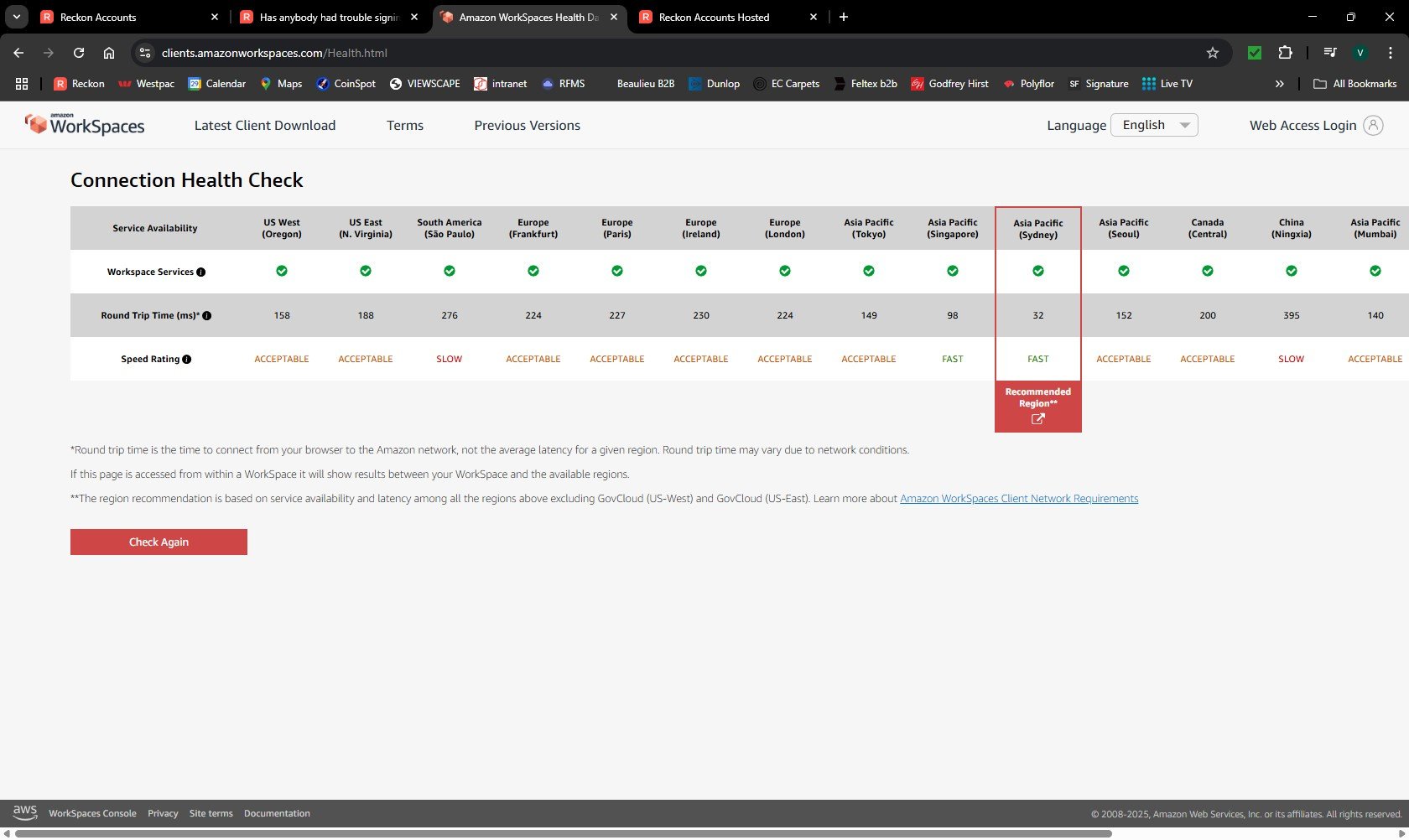
Task: Bookmark this page with the star icon
Action: pos(1213,53)
